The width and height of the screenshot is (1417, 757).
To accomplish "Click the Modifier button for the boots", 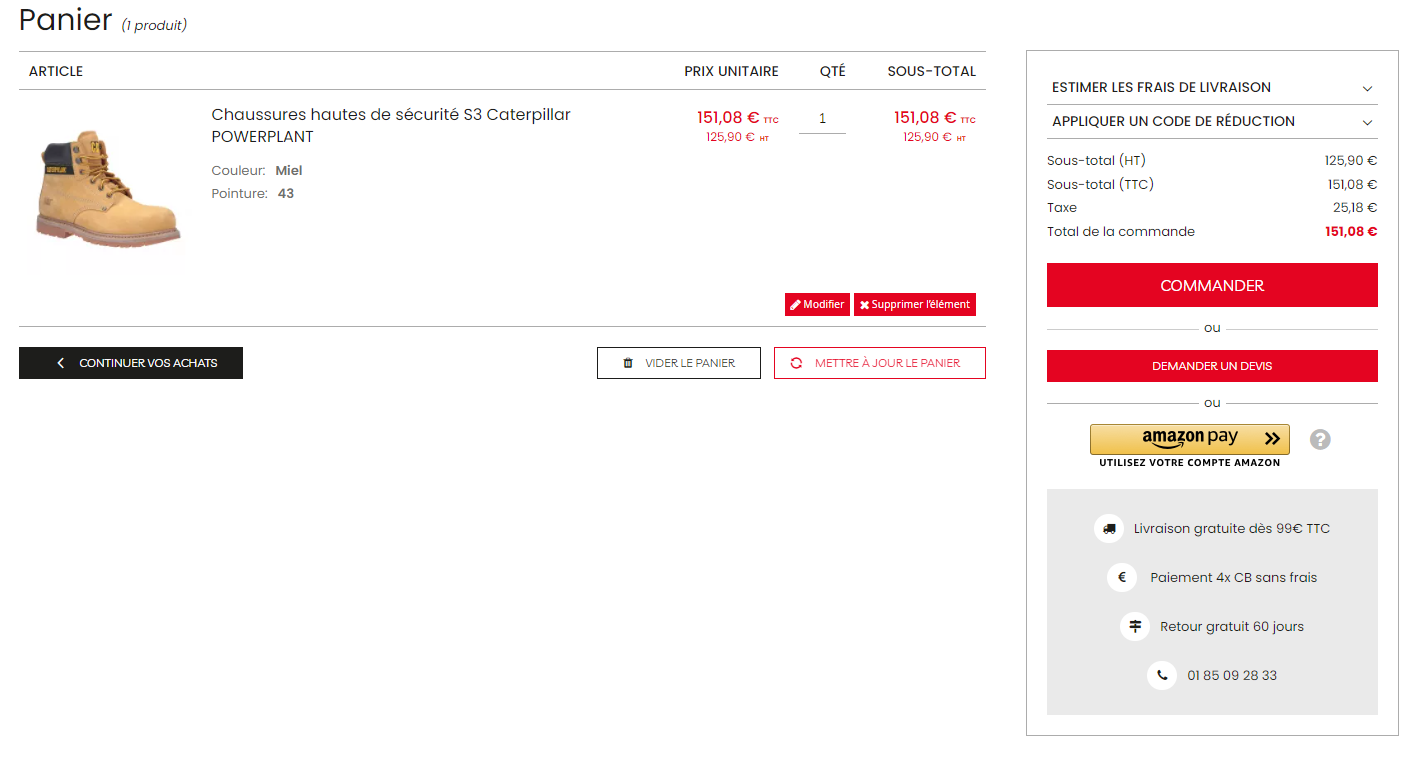I will coord(817,304).
